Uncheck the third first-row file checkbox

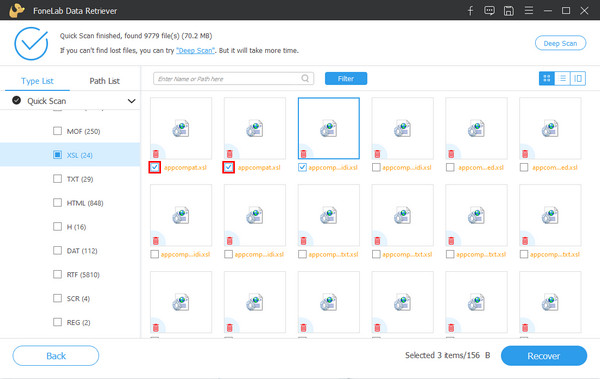302,167
